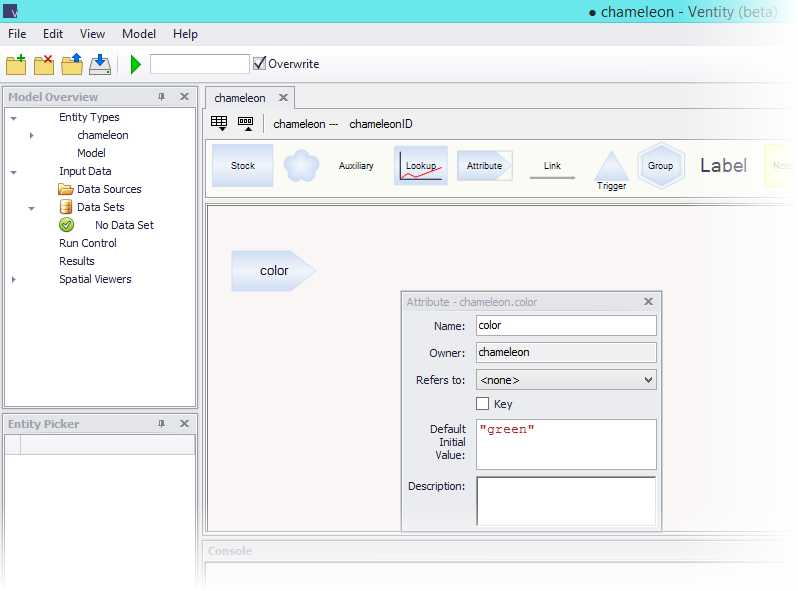Image resolution: width=798 pixels, height=591 pixels.
Task: Collapse the Entity Types tree node
Action: [14, 118]
